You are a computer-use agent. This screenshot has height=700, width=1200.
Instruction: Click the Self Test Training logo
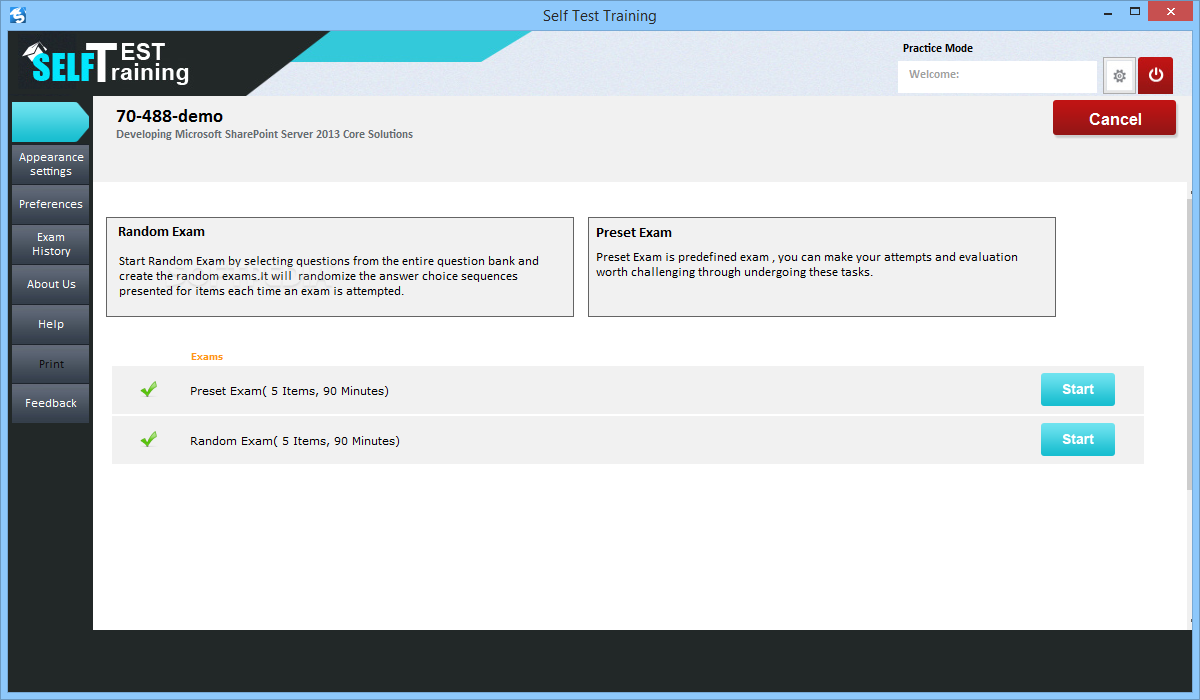(106, 64)
